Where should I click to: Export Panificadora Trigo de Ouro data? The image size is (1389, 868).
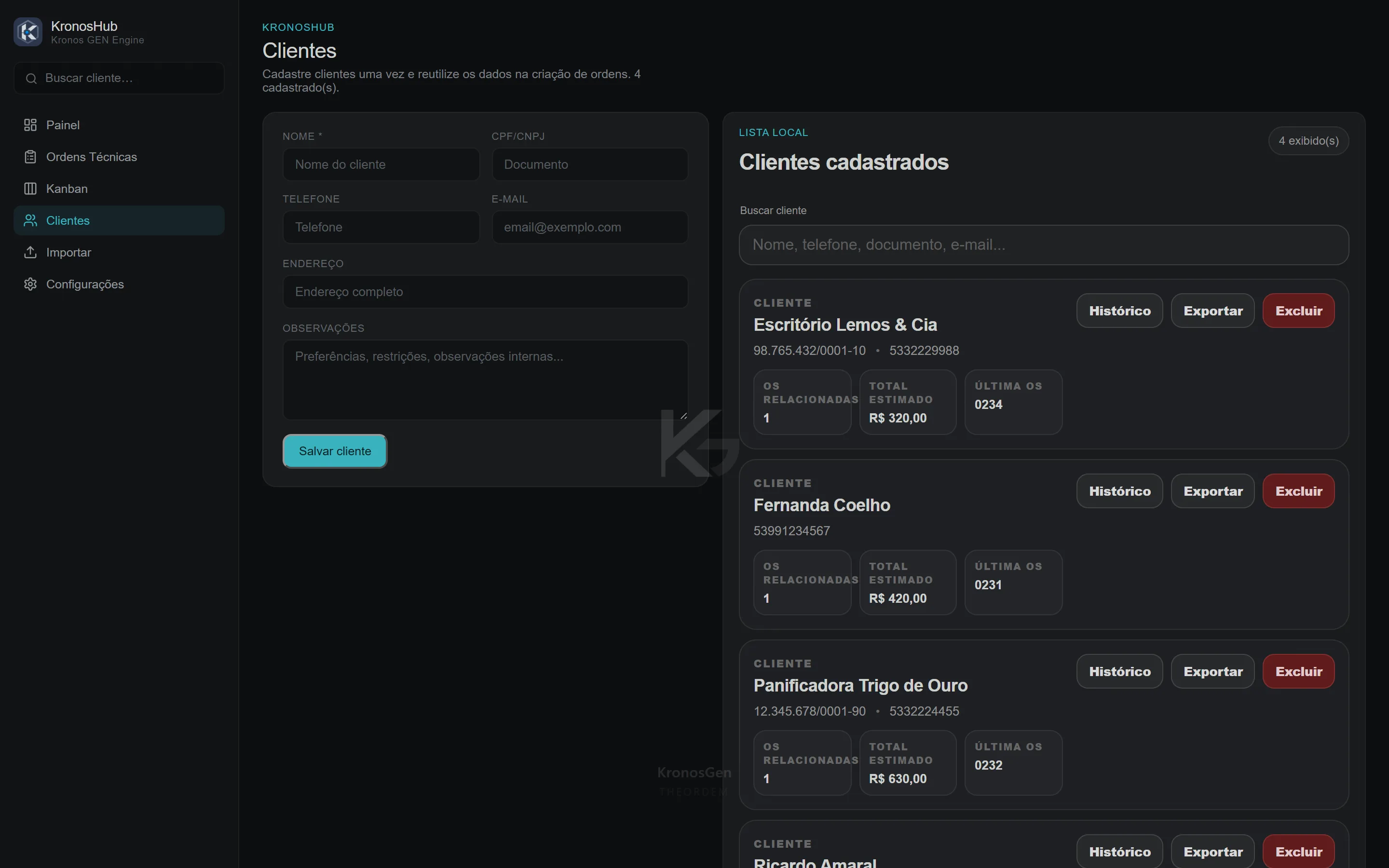click(1213, 671)
